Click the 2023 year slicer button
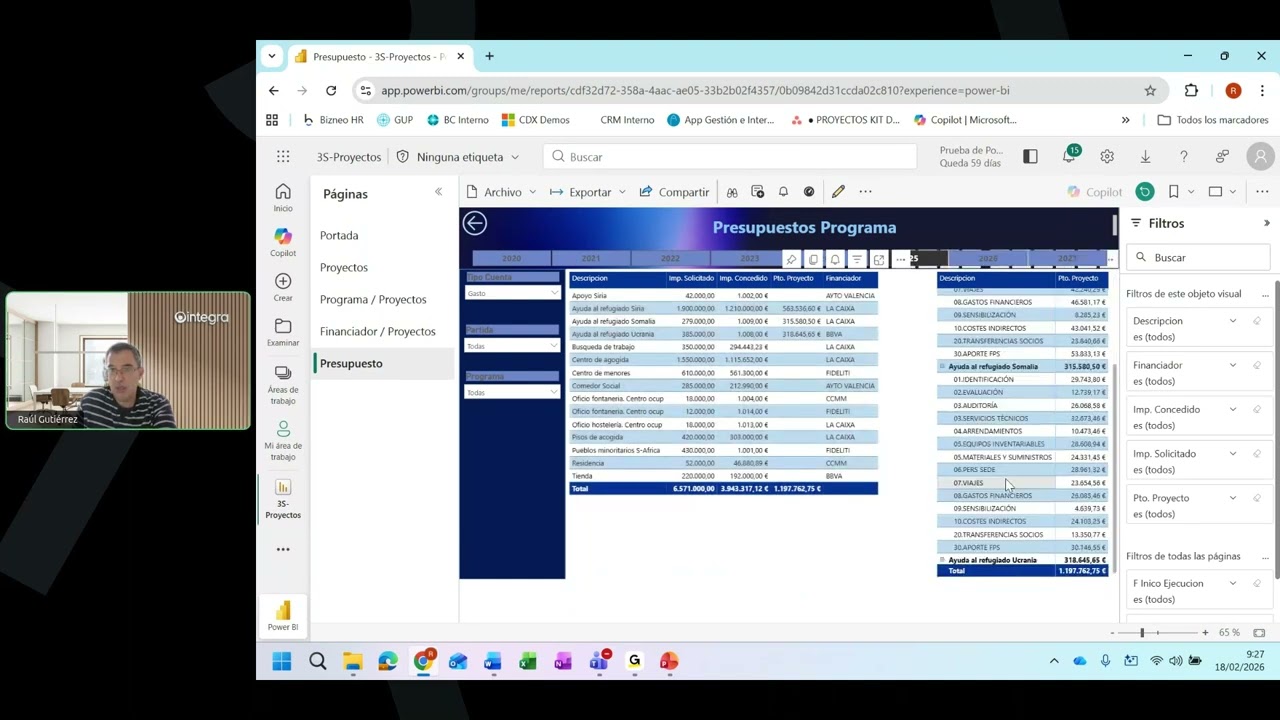 coord(749,259)
